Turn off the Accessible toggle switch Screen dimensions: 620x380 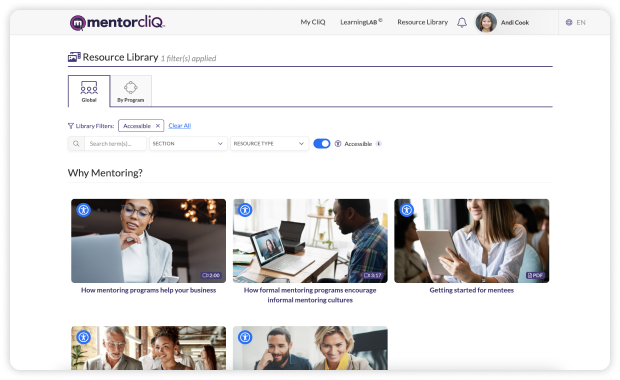click(x=321, y=144)
